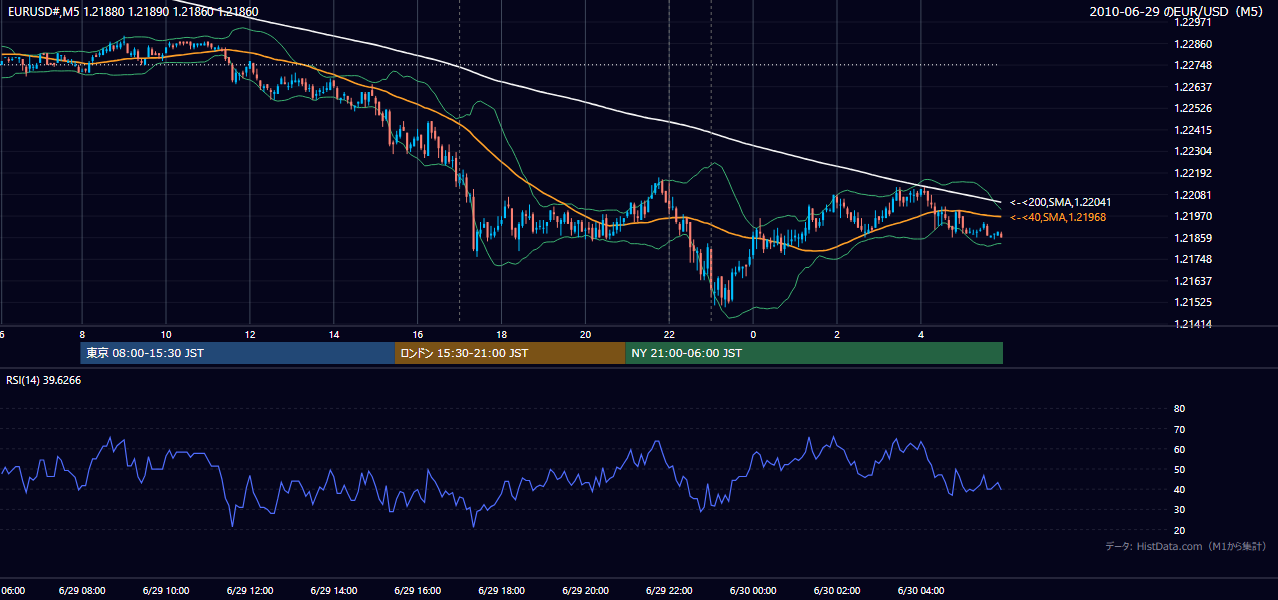1278x600 pixels.
Task: Click the London 15:30-21:00 JST session bar
Action: pos(510,353)
